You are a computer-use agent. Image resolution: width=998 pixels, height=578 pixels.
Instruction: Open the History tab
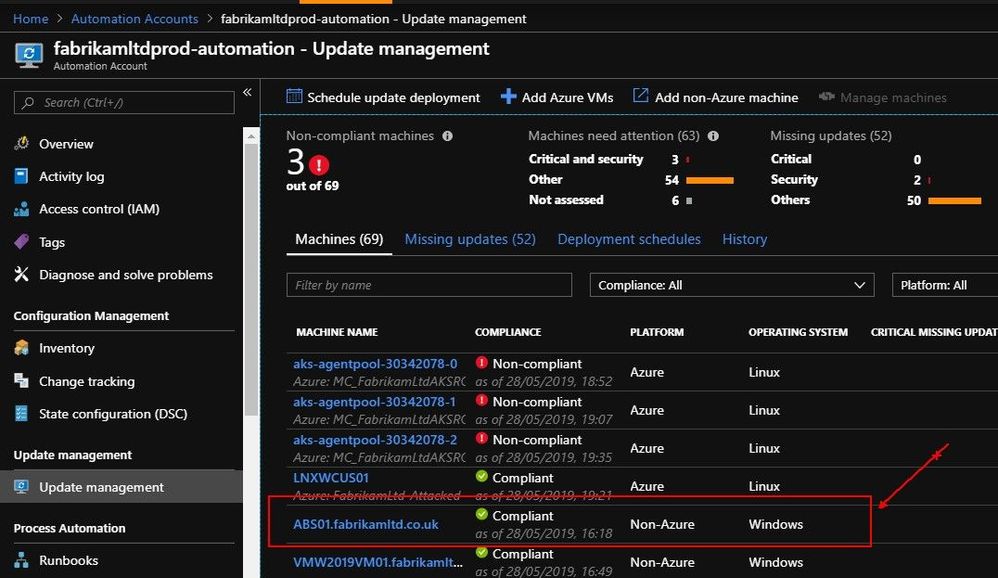[745, 239]
